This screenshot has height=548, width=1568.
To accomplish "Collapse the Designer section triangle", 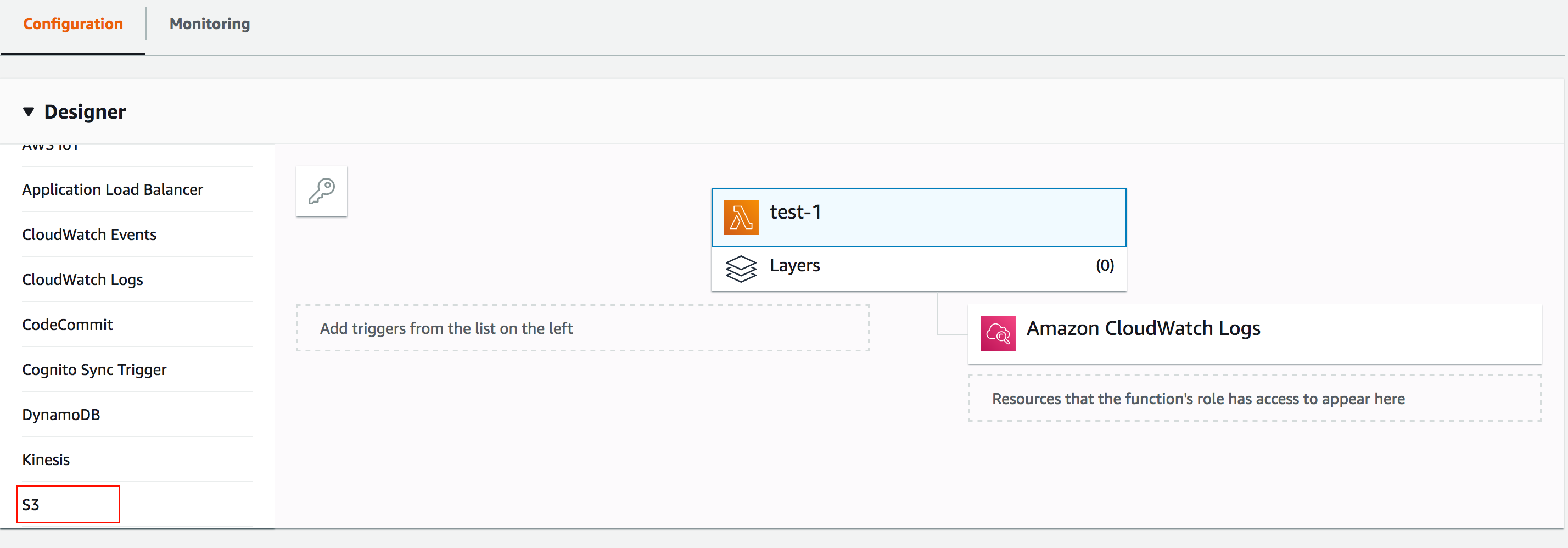I will point(28,112).
